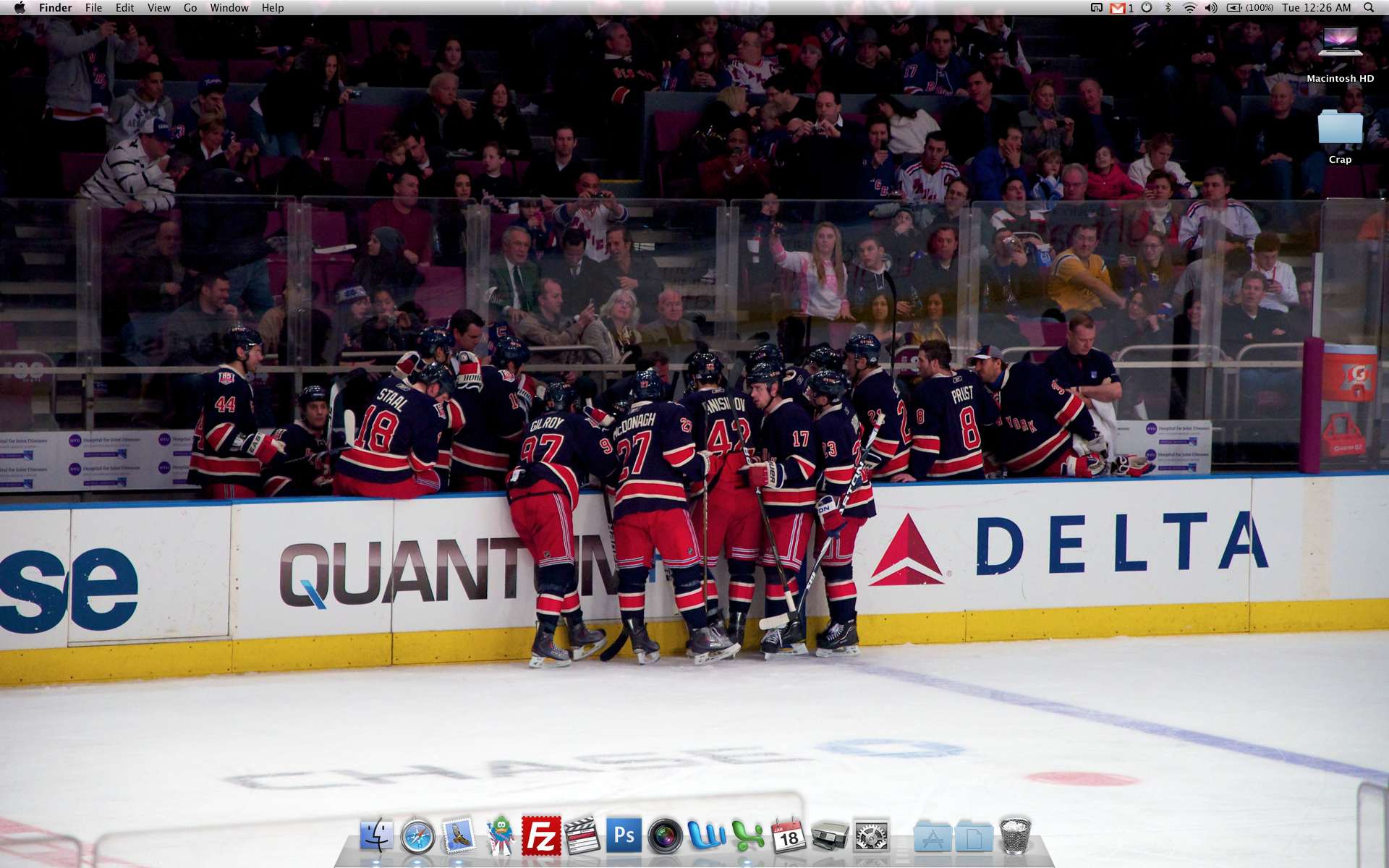Screen dimensions: 1389x868
Task: Open the Go menu
Action: click(190, 8)
